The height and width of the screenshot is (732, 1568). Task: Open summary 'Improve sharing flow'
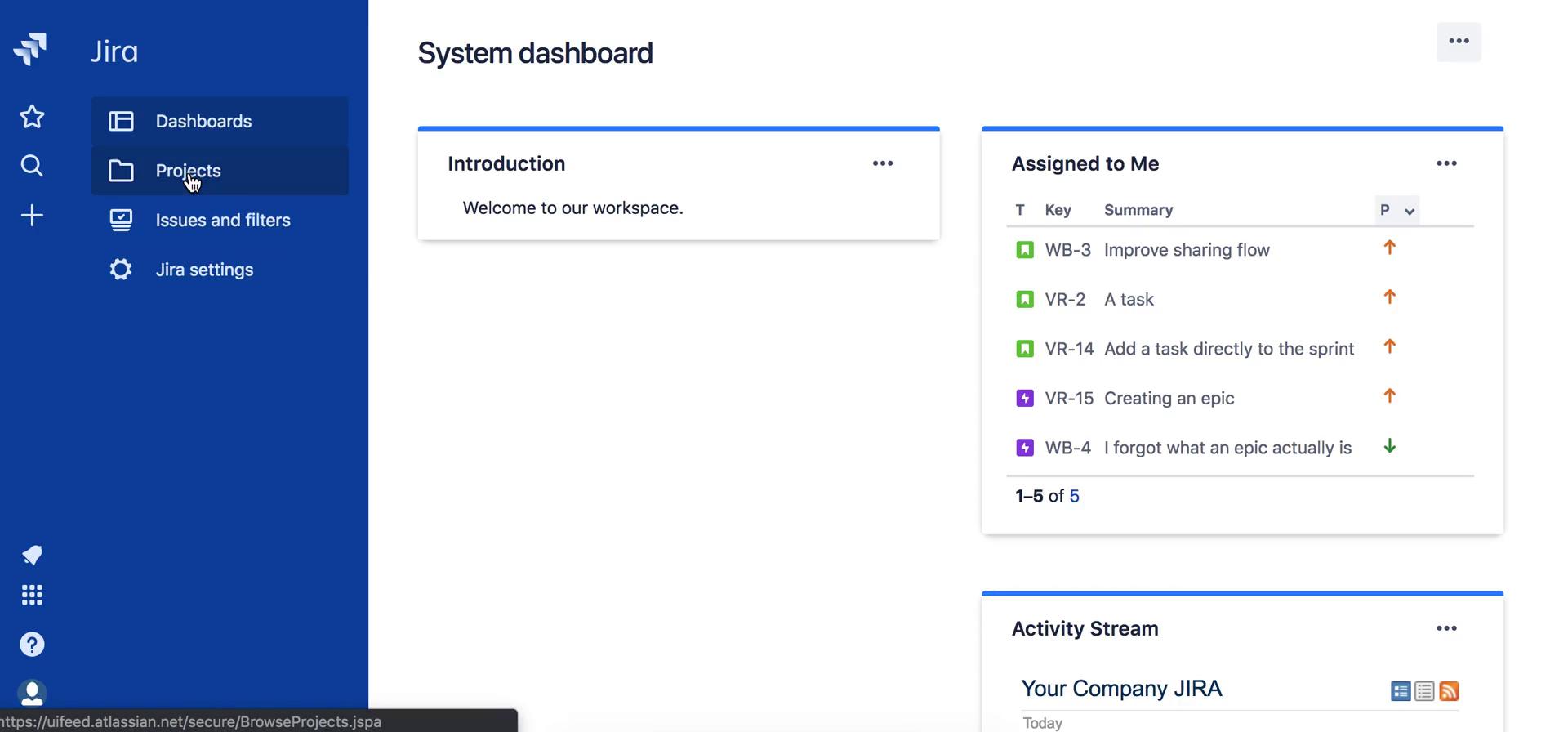click(1187, 250)
